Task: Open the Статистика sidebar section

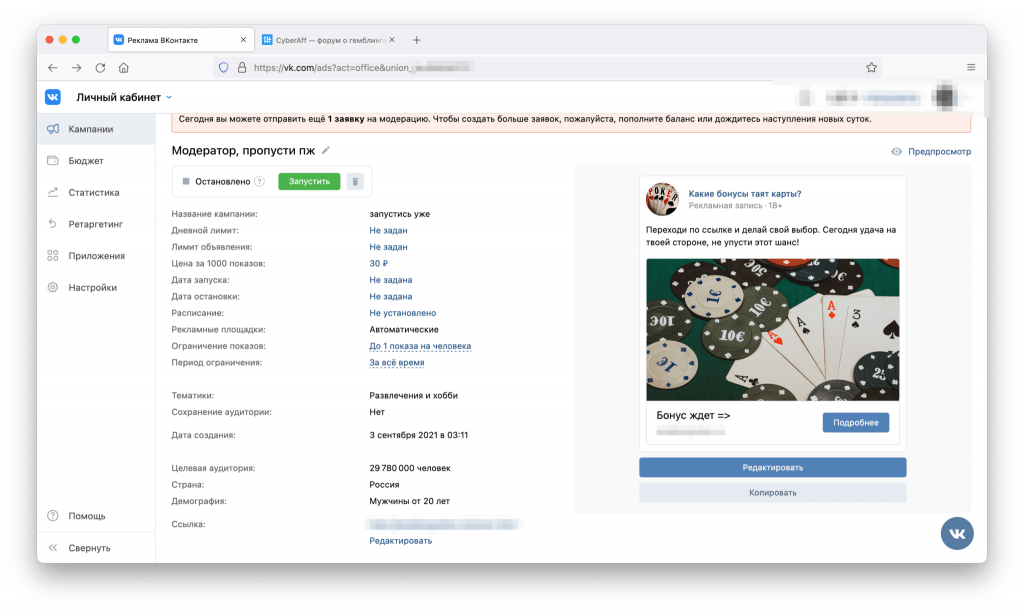Action: pos(96,192)
